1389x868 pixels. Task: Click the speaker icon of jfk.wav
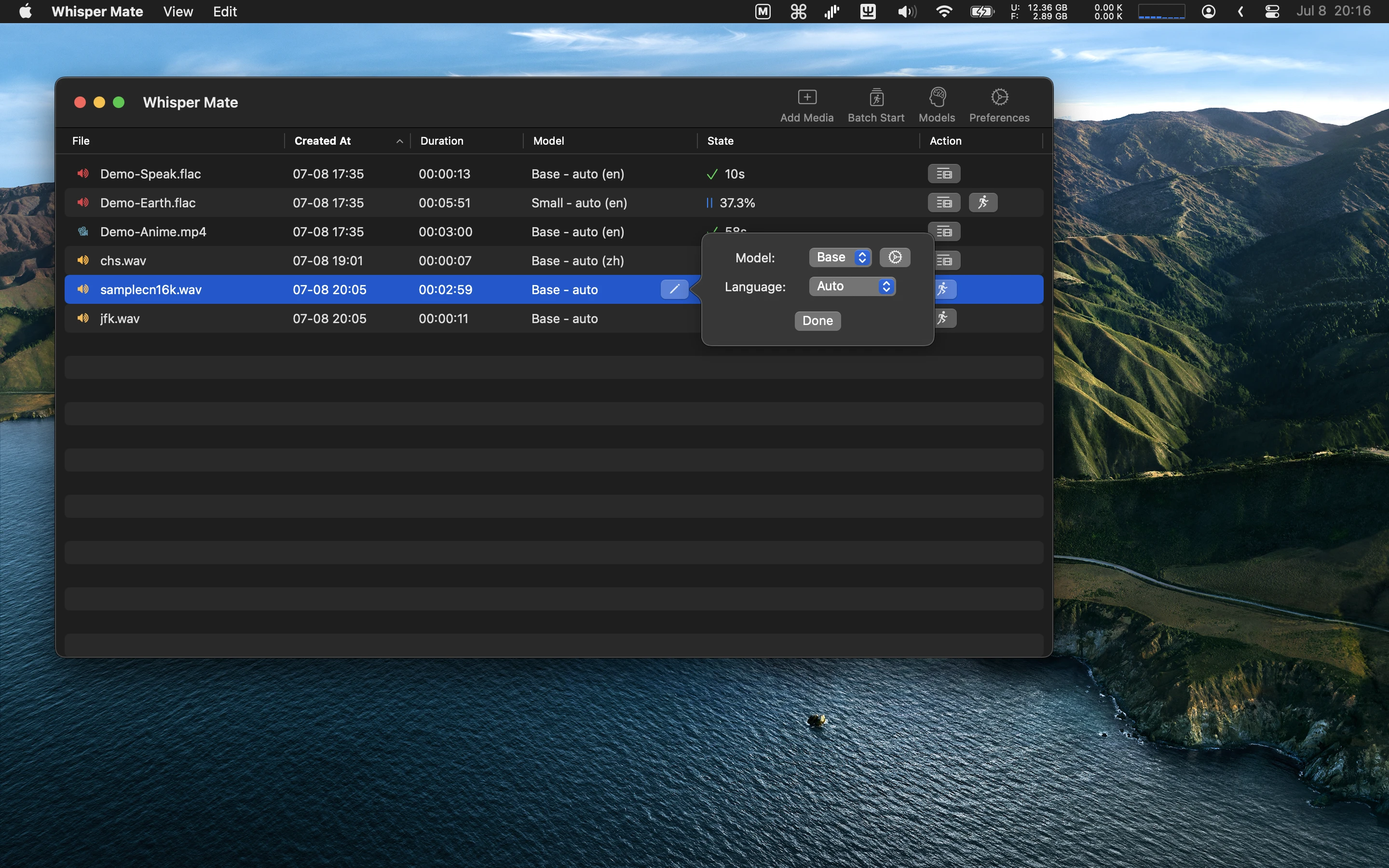coord(83,318)
